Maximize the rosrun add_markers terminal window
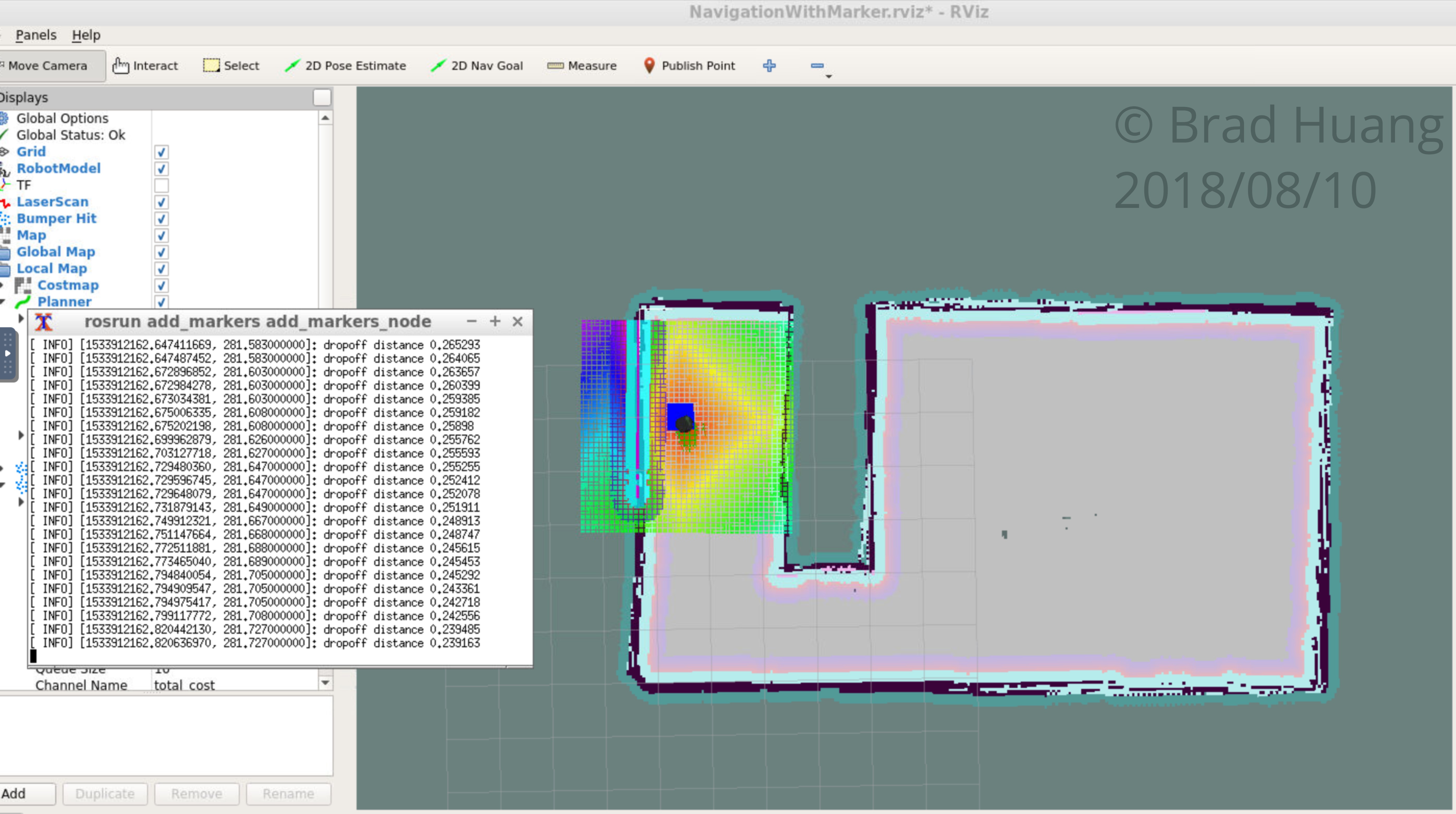This screenshot has height=814, width=1456. coord(494,322)
